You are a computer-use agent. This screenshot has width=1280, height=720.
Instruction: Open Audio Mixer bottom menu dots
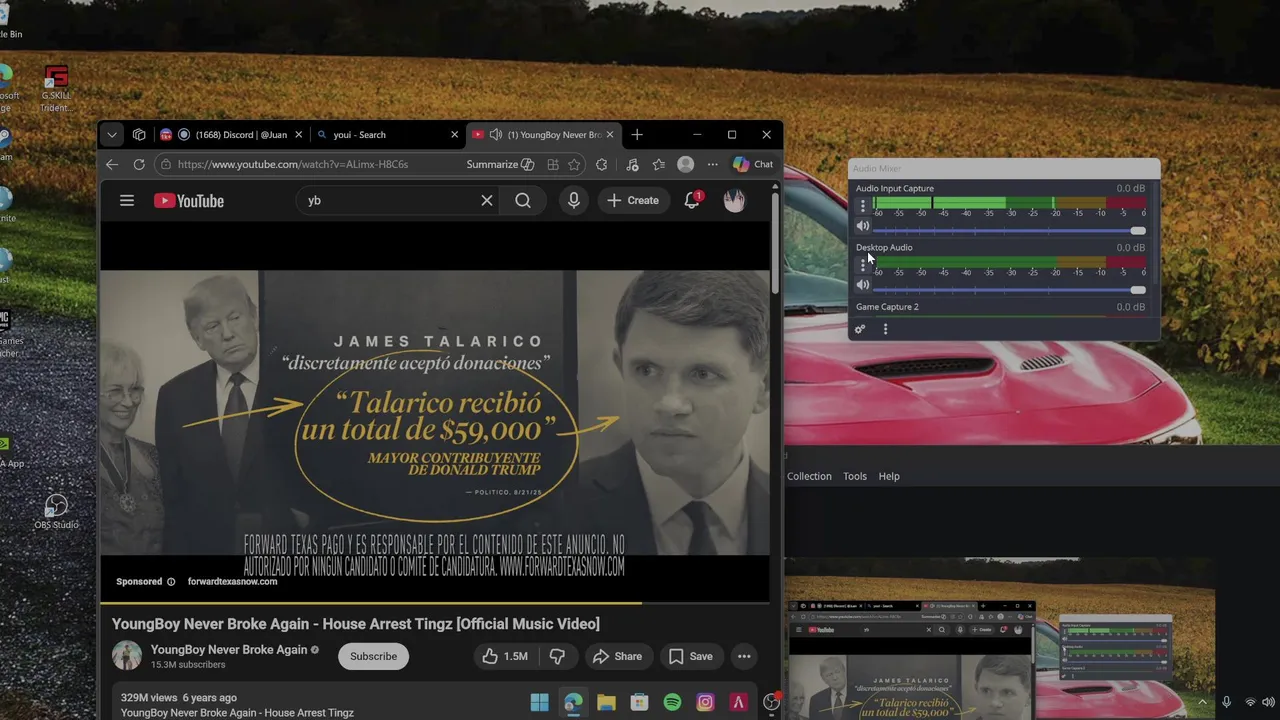(x=885, y=329)
